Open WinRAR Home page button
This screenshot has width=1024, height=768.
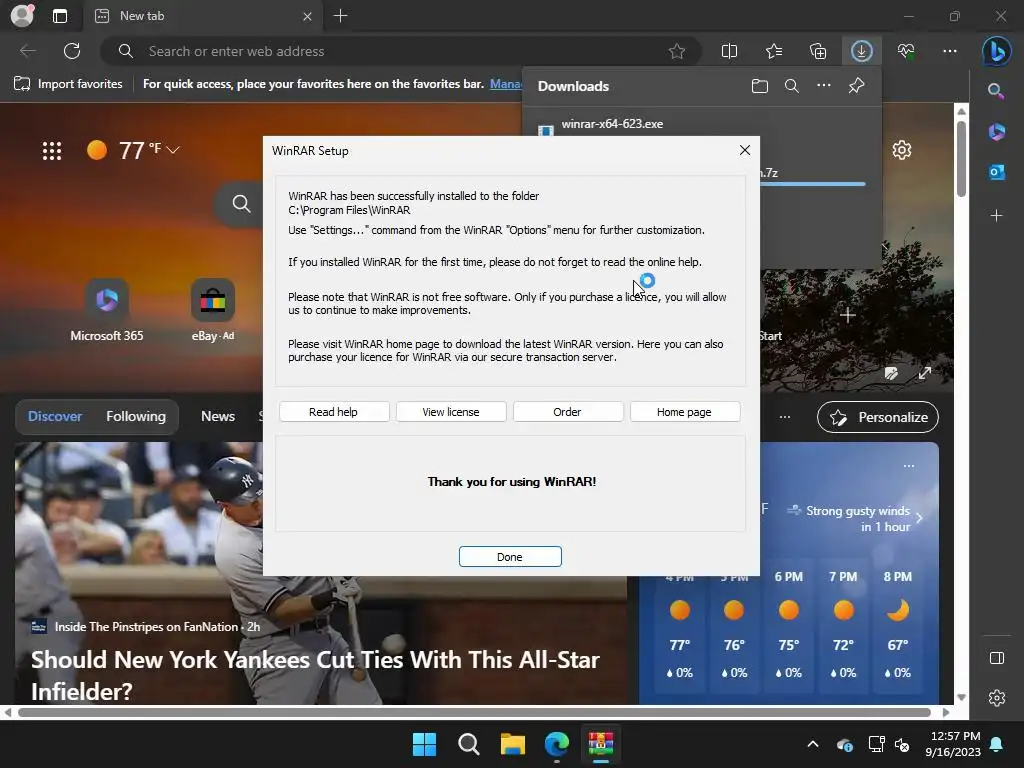684,411
